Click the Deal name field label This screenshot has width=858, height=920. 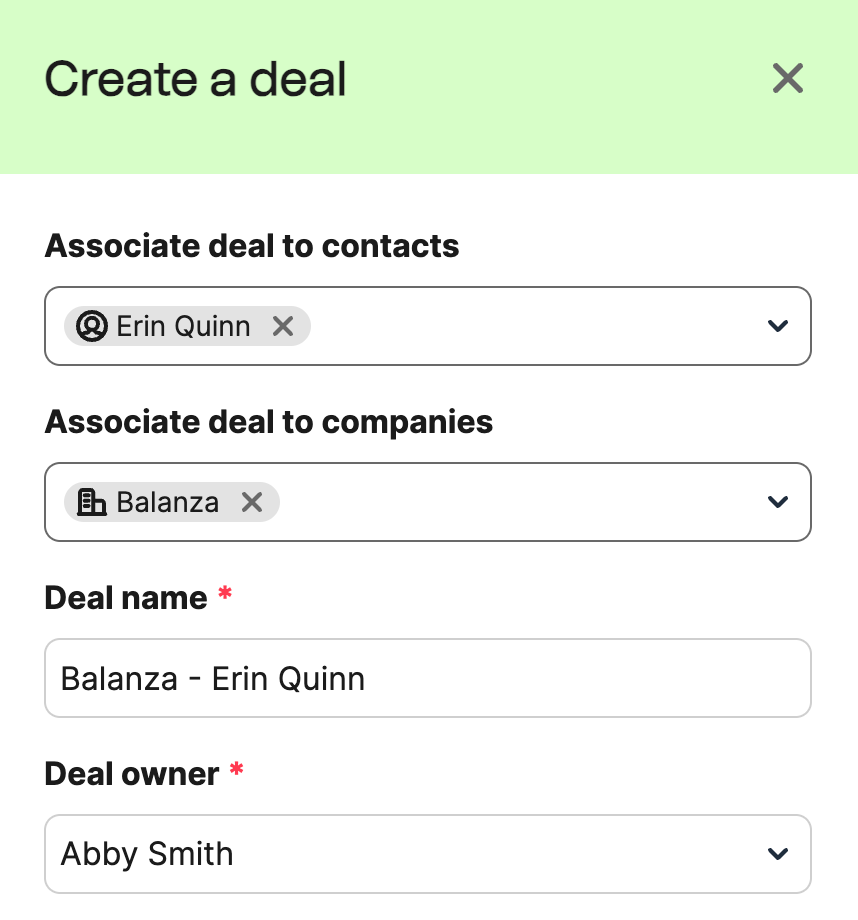[x=126, y=598]
